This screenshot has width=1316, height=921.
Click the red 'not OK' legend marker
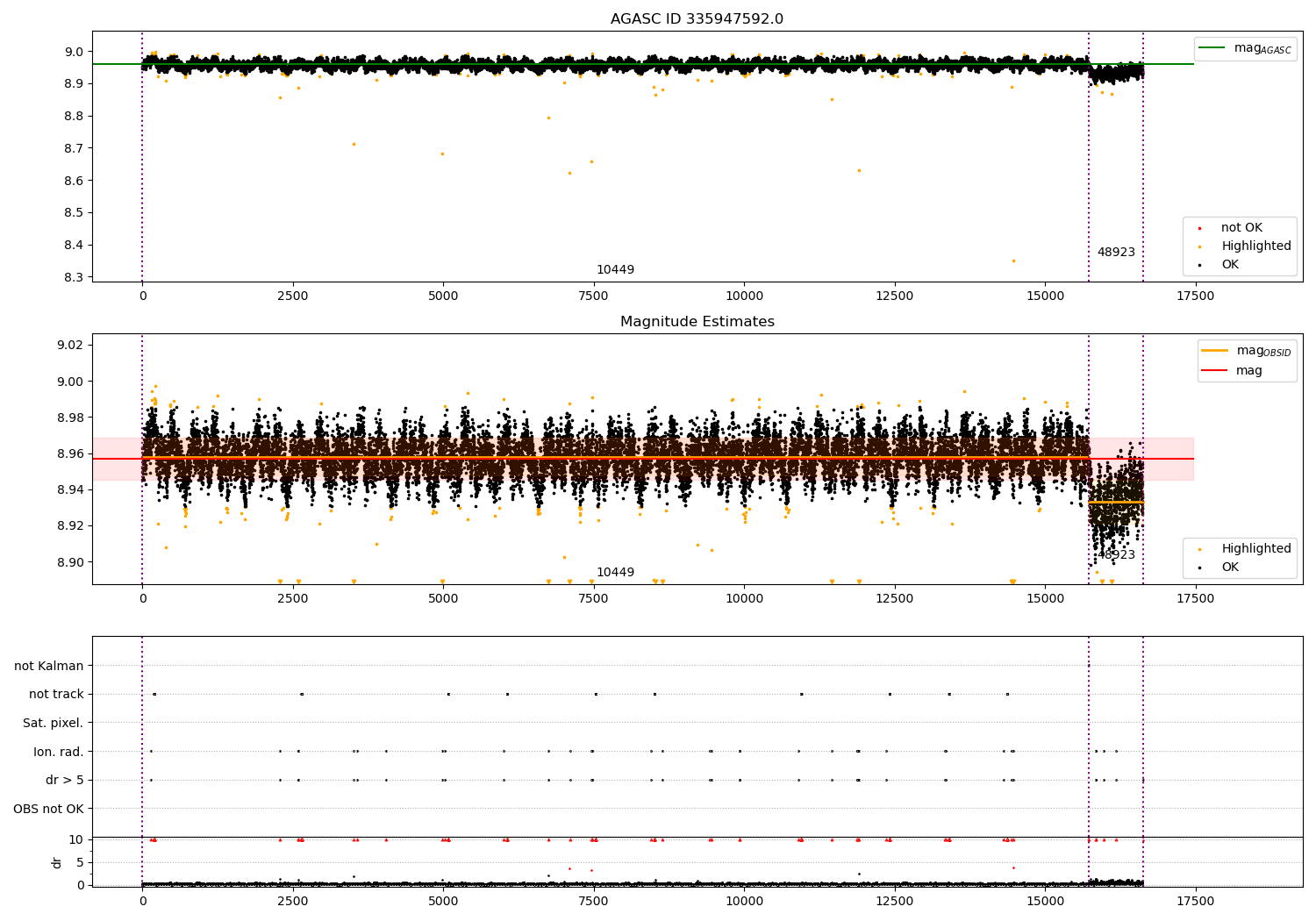pyautogui.click(x=1199, y=229)
